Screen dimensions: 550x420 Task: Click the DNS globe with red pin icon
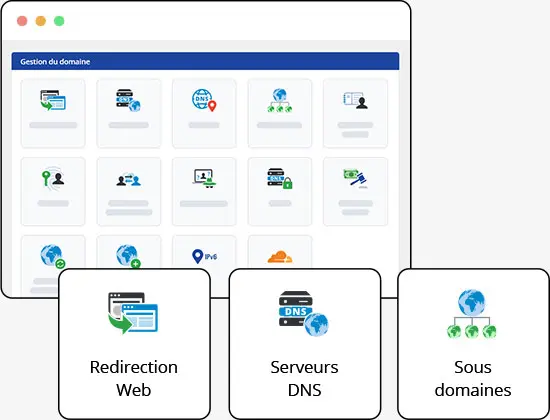(x=204, y=100)
